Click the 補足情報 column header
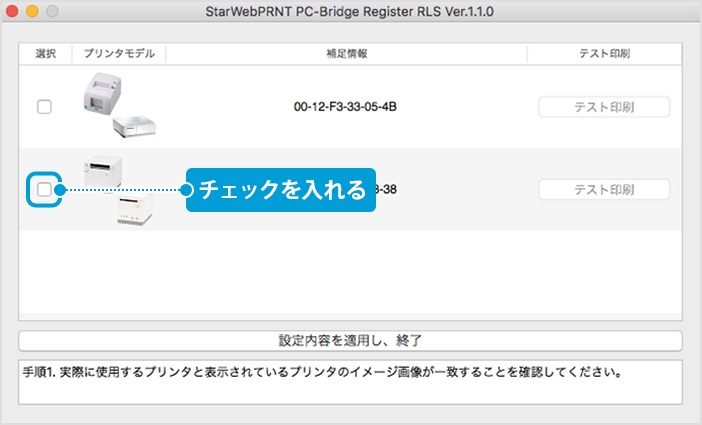702x425 pixels. 347,54
